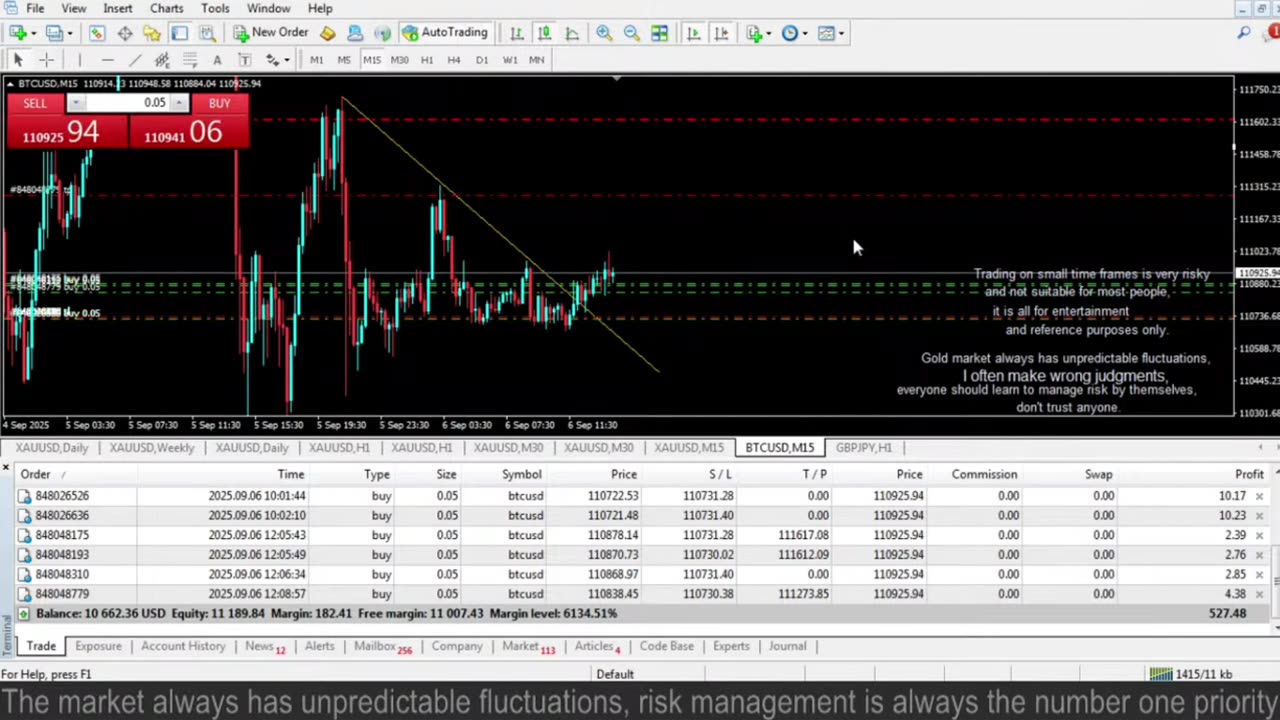
Task: Toggle Auto Scroll chart icon
Action: pos(693,33)
